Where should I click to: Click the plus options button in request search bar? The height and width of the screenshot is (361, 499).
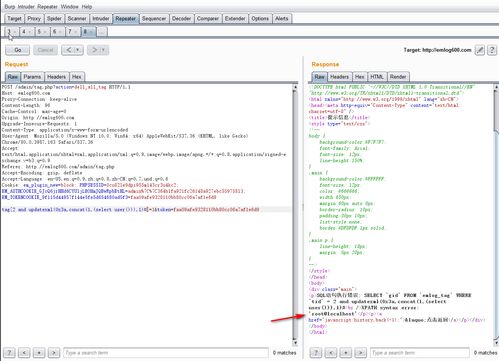(x=39, y=352)
